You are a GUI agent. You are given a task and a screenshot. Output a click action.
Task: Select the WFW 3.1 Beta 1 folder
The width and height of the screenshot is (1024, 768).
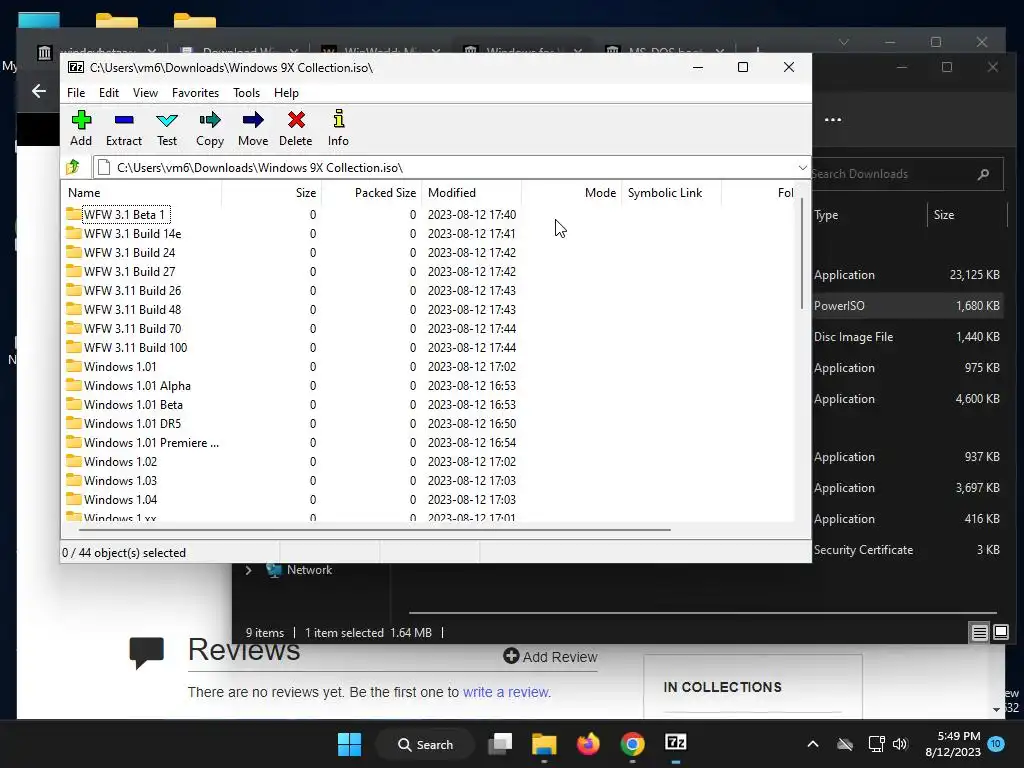[x=124, y=215]
